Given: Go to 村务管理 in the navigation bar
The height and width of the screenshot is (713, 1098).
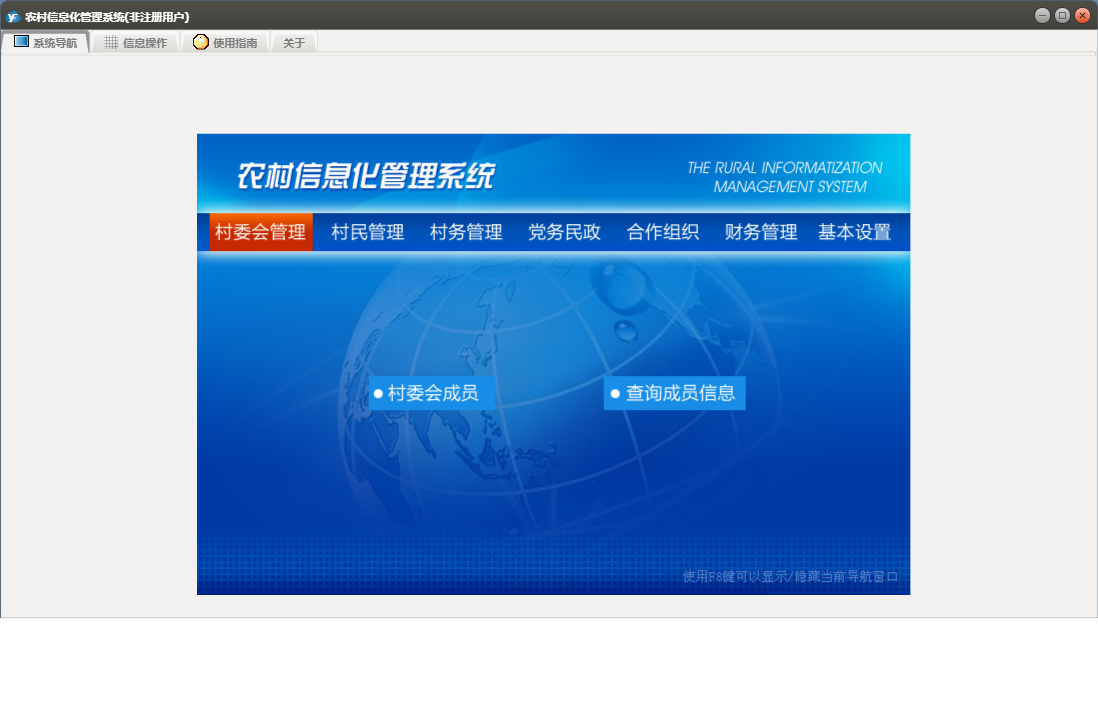Looking at the screenshot, I should (x=466, y=232).
